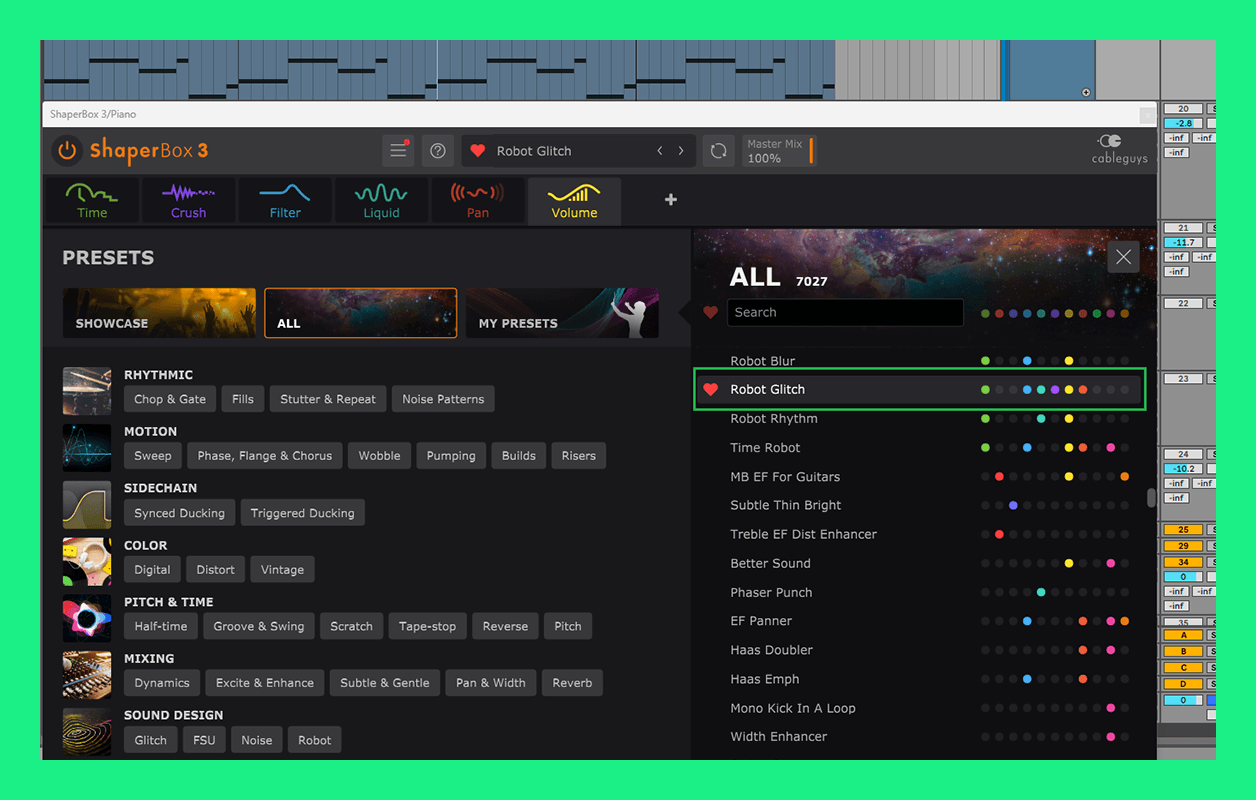Select the Liquid shaper icon
Viewport: 1256px width, 800px height.
pos(381,200)
